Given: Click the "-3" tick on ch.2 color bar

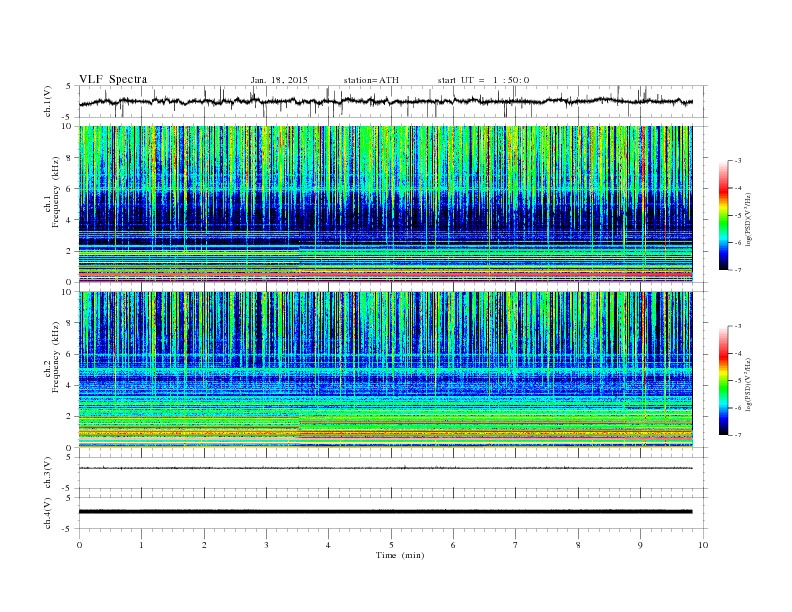Looking at the screenshot, I should tap(738, 326).
